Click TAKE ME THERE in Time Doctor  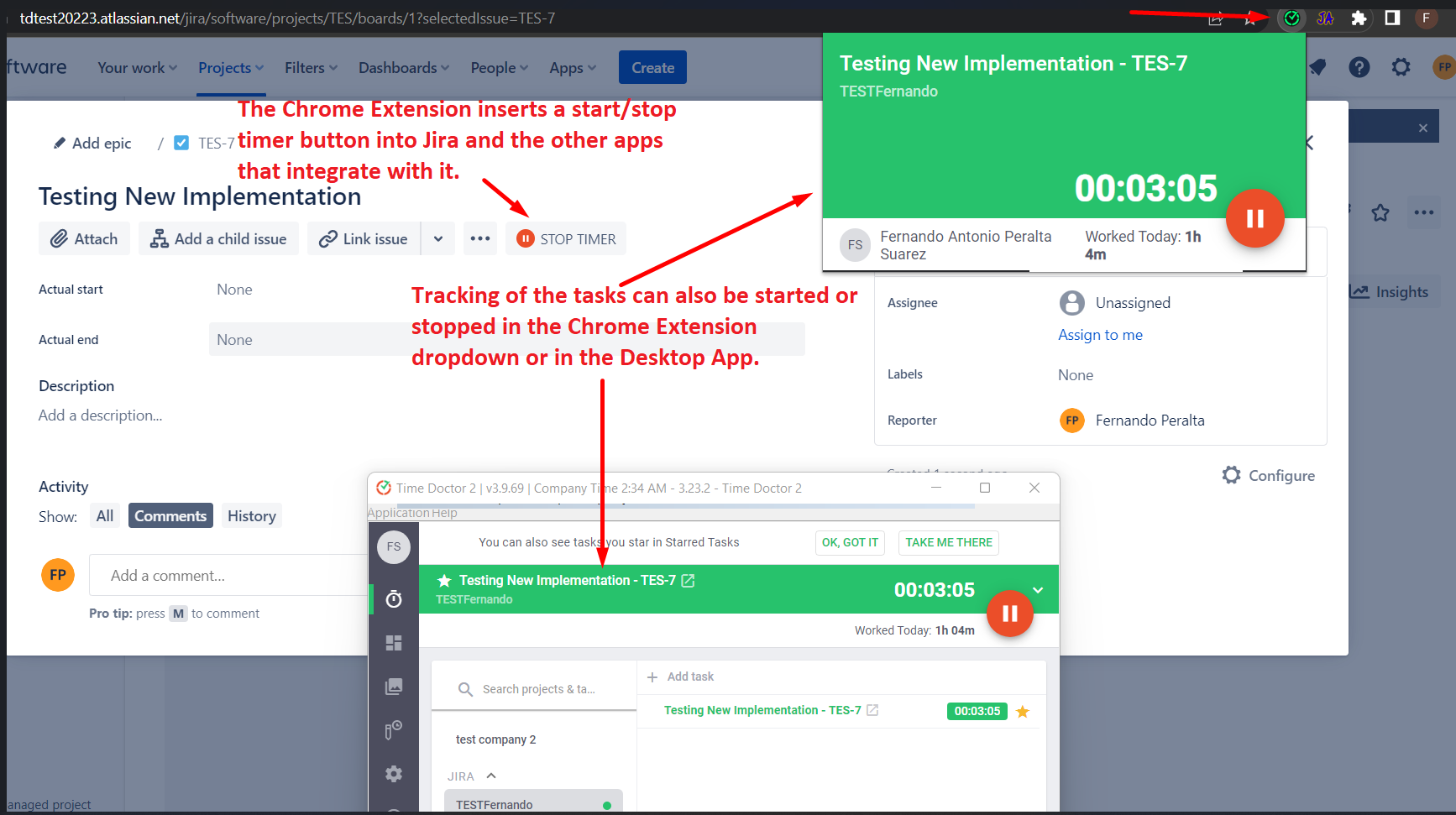(949, 543)
